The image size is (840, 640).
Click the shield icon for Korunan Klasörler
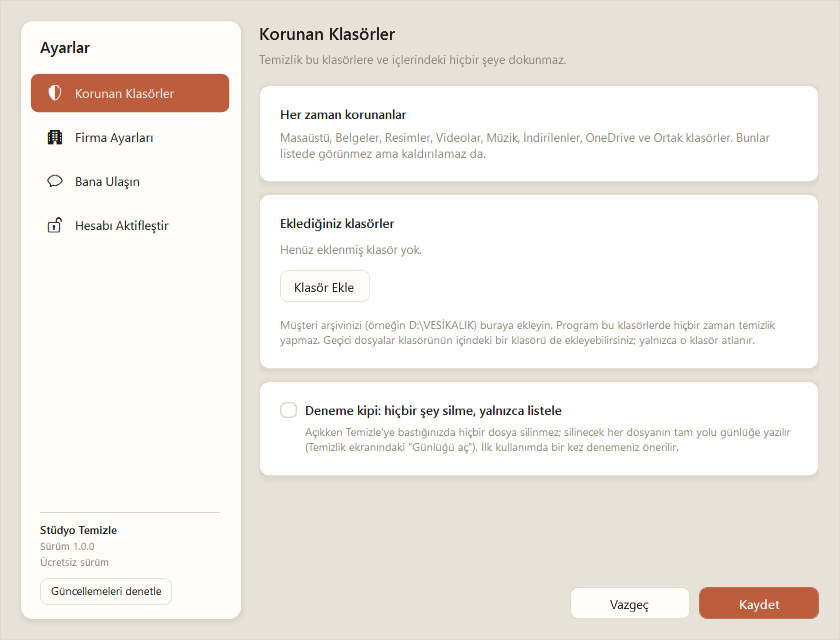(55, 93)
